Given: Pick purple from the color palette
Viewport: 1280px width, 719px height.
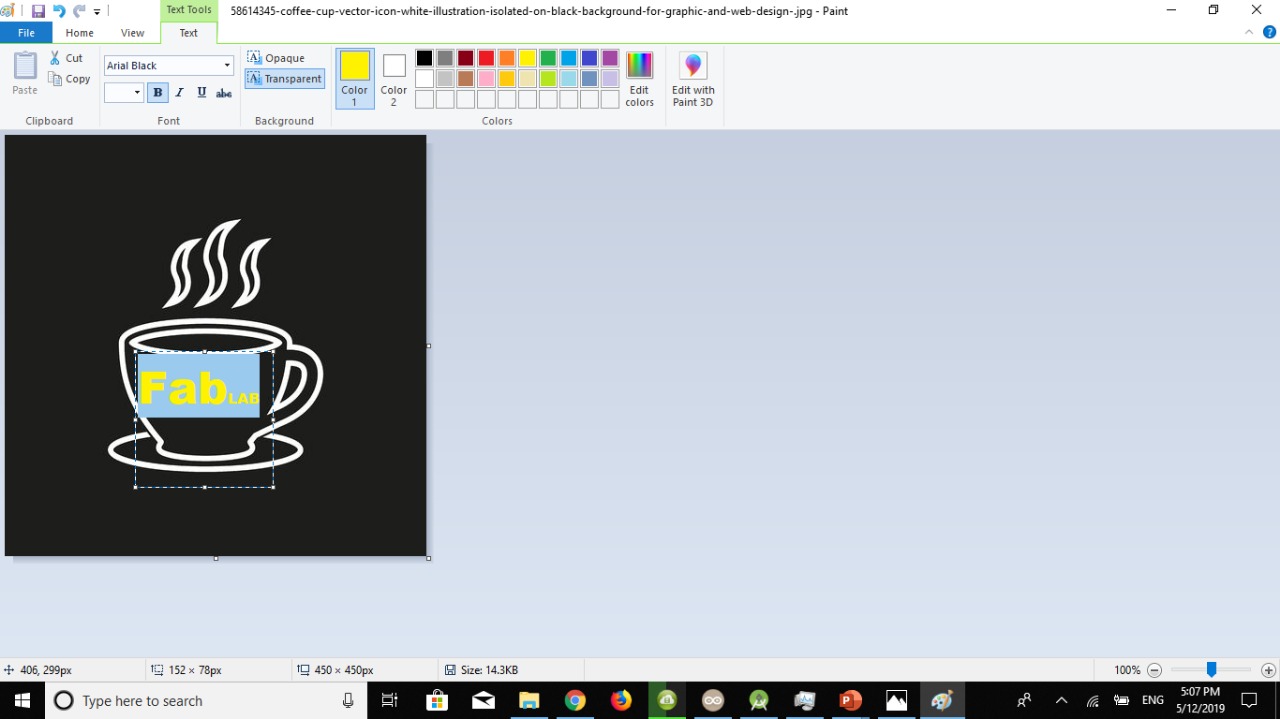Looking at the screenshot, I should [610, 58].
